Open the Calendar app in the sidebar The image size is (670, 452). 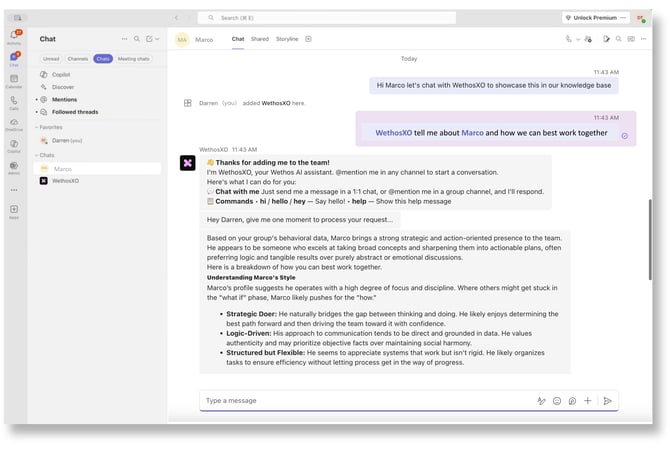point(14,80)
